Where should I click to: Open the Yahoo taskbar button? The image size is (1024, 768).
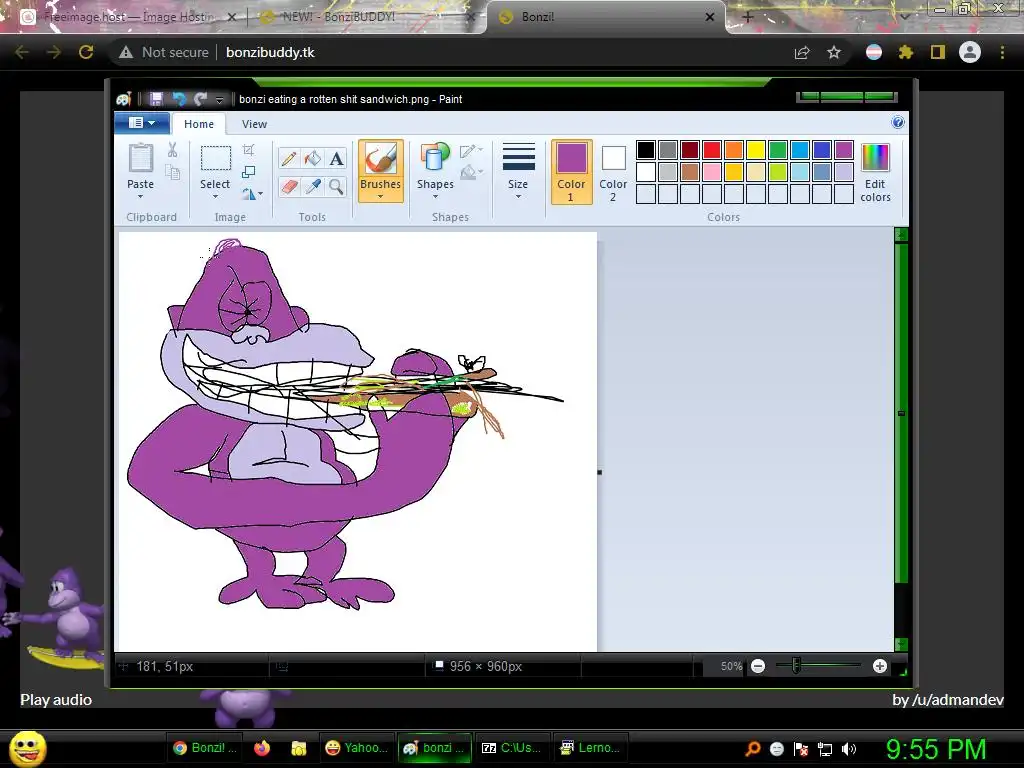[x=356, y=748]
